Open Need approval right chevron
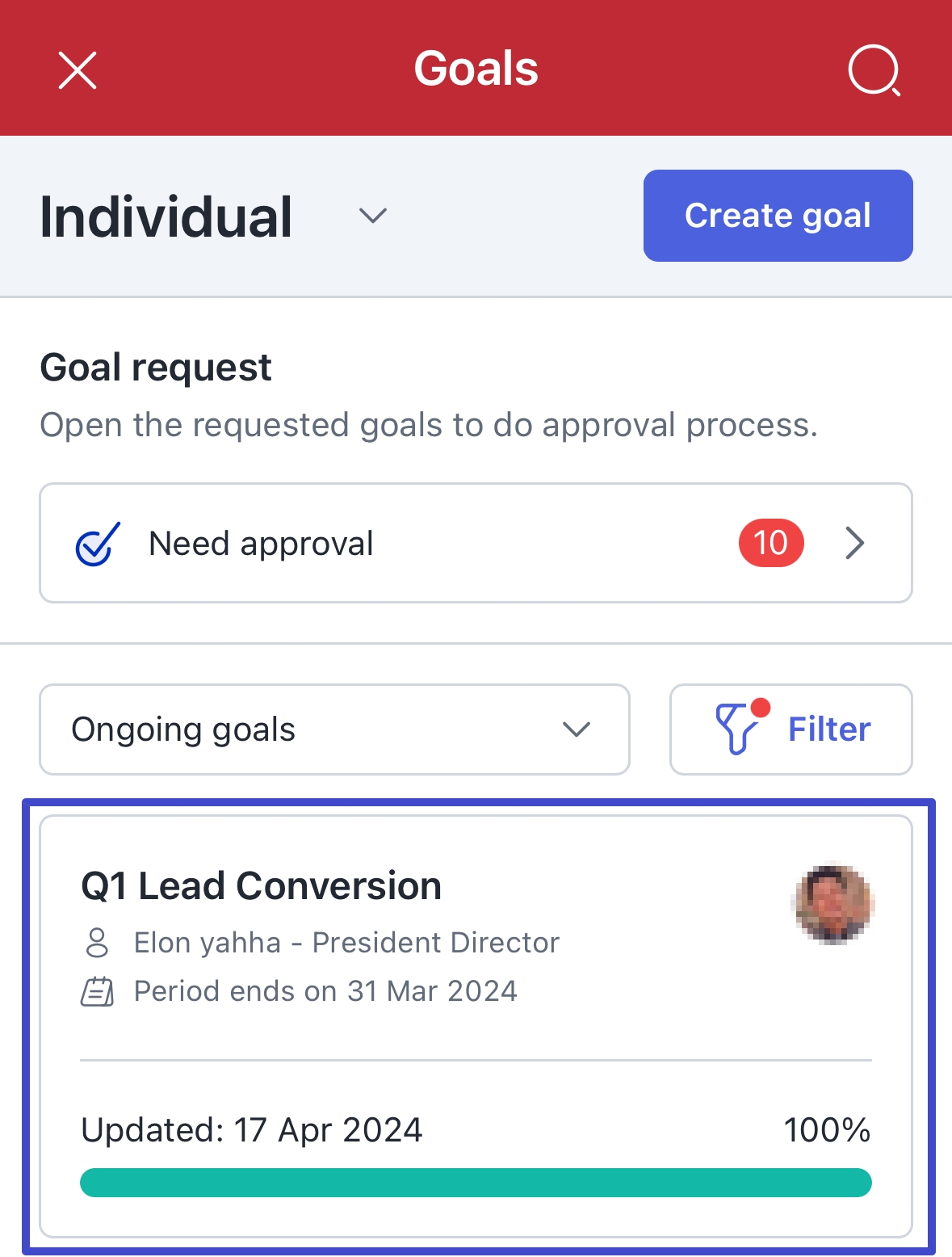Viewport: 952px width, 1257px height. click(855, 543)
